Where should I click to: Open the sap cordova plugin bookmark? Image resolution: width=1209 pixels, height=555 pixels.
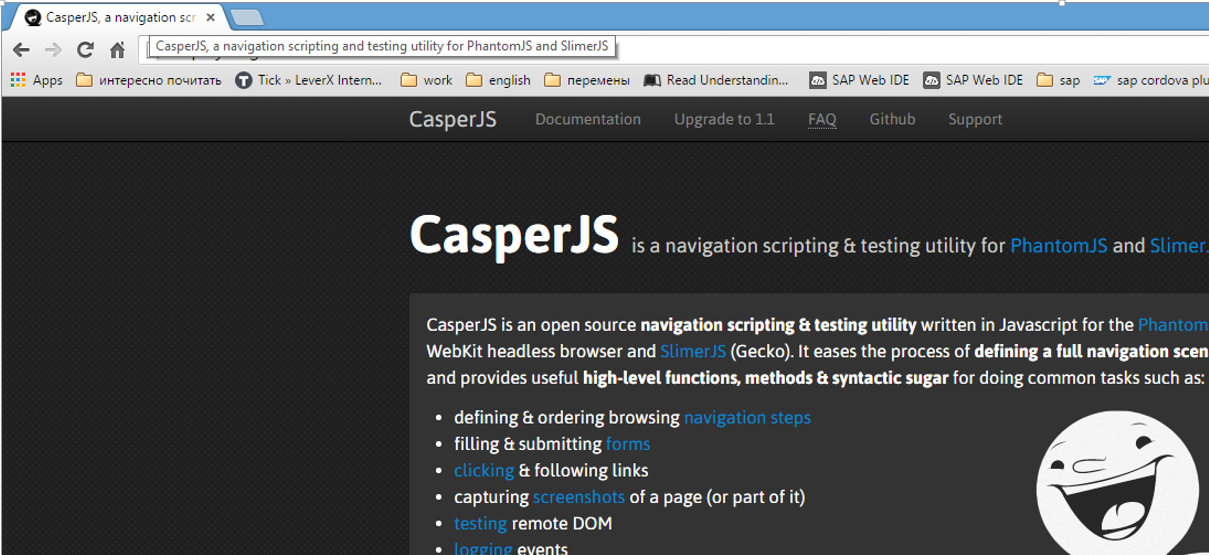(x=1151, y=80)
